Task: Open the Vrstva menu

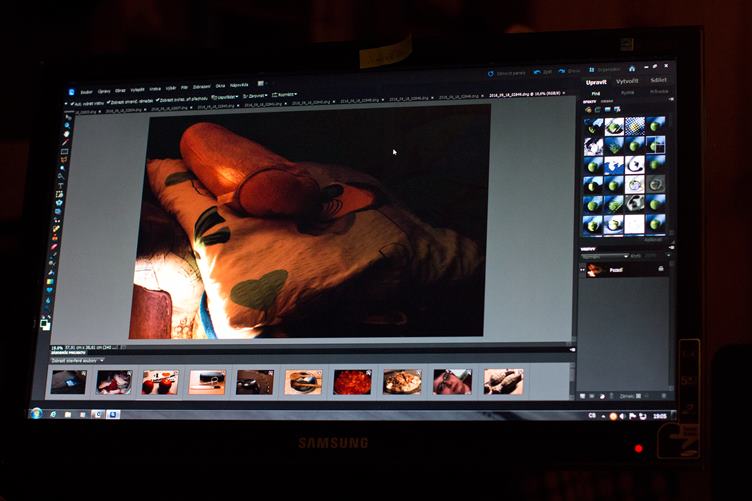Action: pos(155,89)
